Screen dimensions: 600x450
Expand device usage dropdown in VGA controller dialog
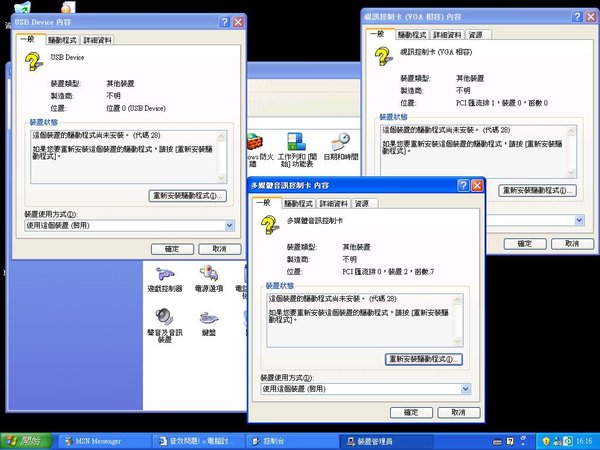click(x=579, y=220)
